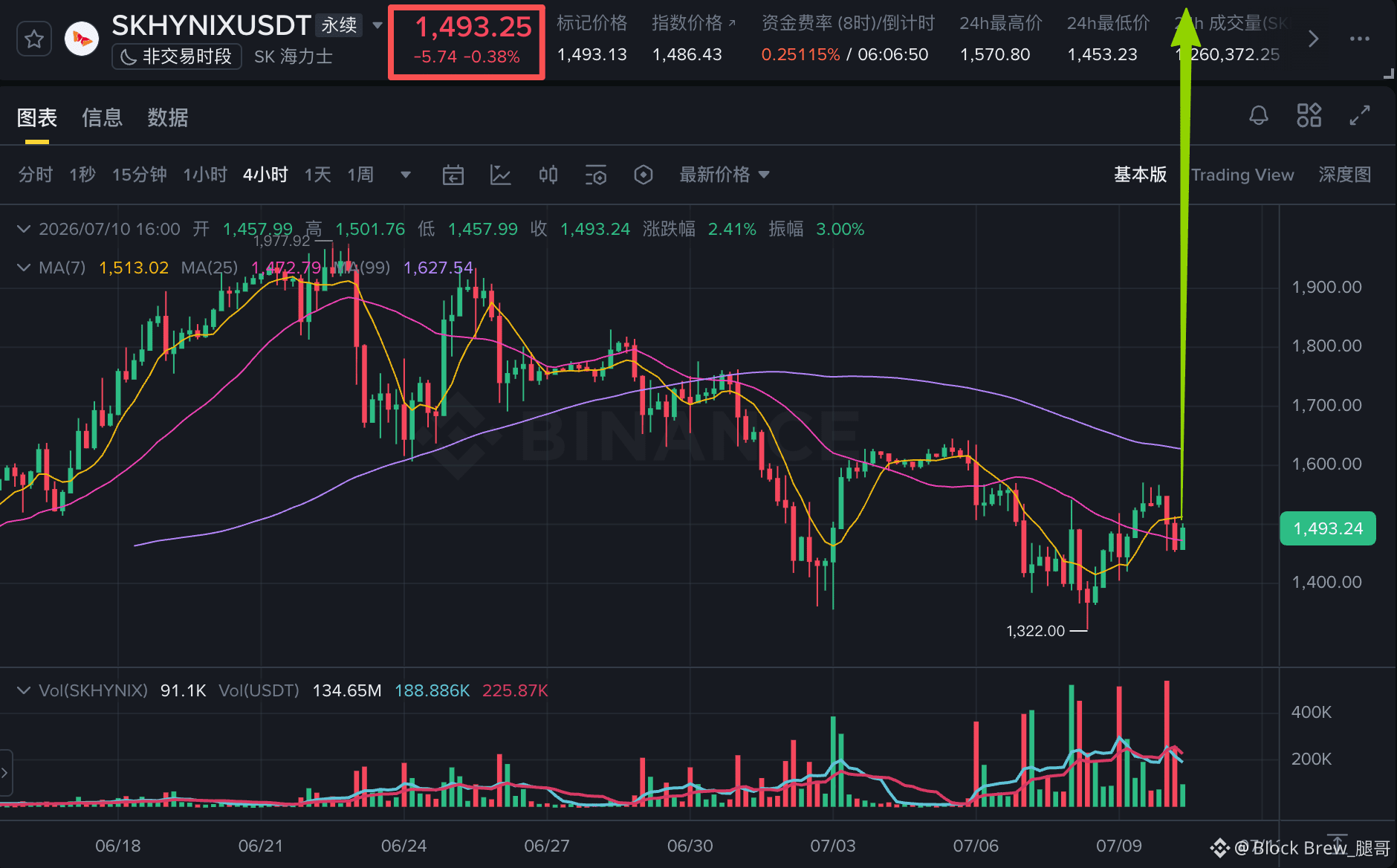The height and width of the screenshot is (868, 1397).
Task: Switch to the 图表 tab
Action: pyautogui.click(x=37, y=117)
